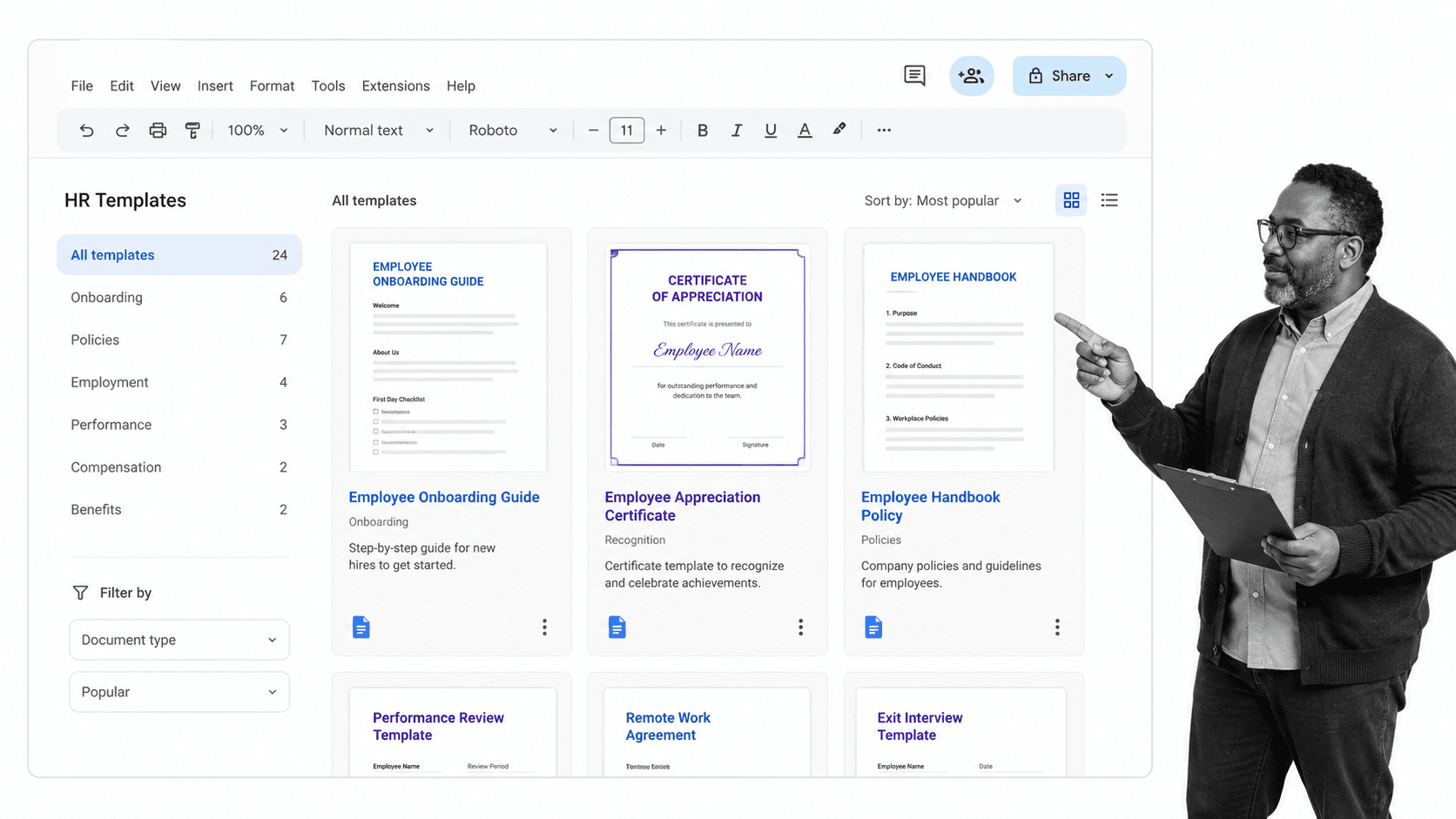Select the paint format roller icon
The height and width of the screenshot is (819, 1456).
click(x=192, y=131)
